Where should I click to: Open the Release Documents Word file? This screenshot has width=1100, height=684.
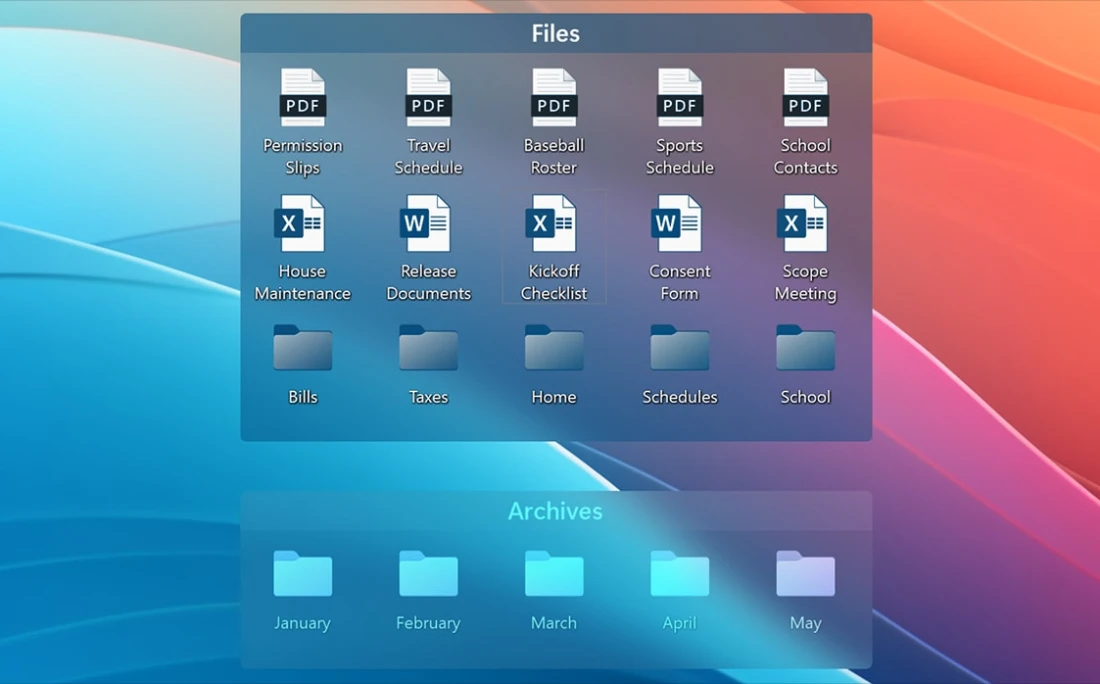(x=428, y=225)
